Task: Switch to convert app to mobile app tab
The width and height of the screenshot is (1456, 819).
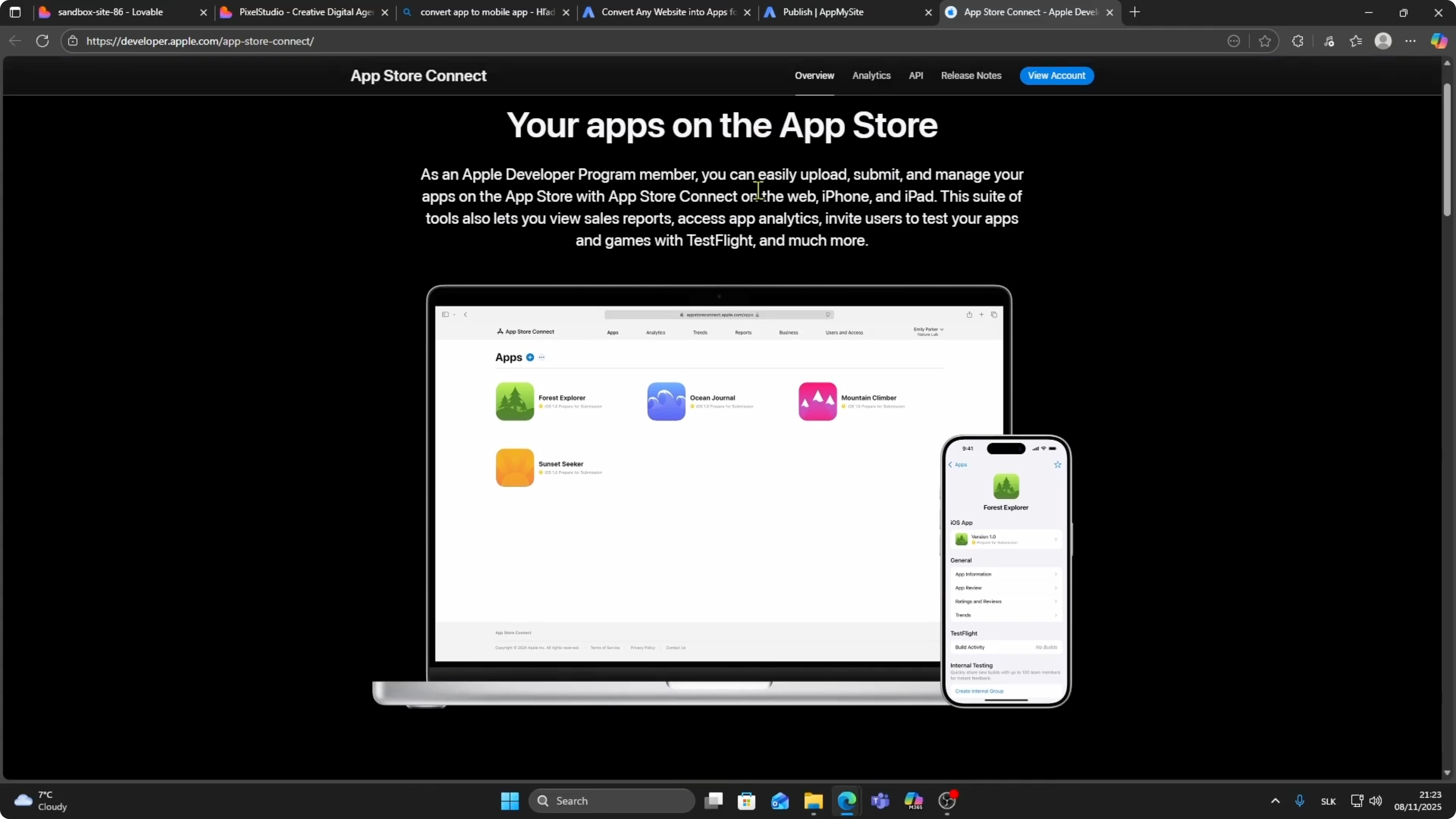Action: tap(487, 12)
